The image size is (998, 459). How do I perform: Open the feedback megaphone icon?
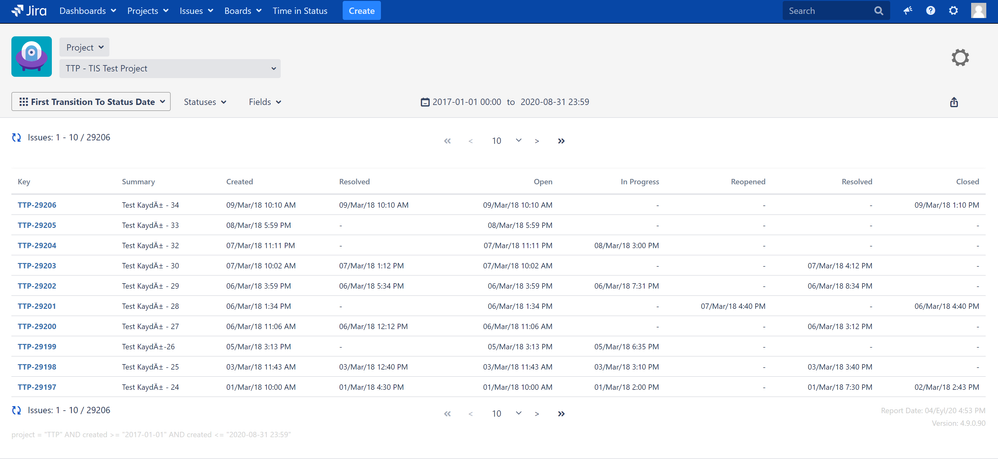coord(908,11)
